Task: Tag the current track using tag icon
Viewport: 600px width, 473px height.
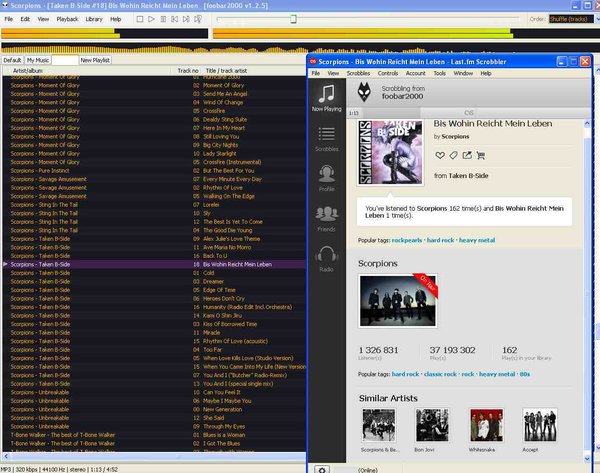Action: 453,155
